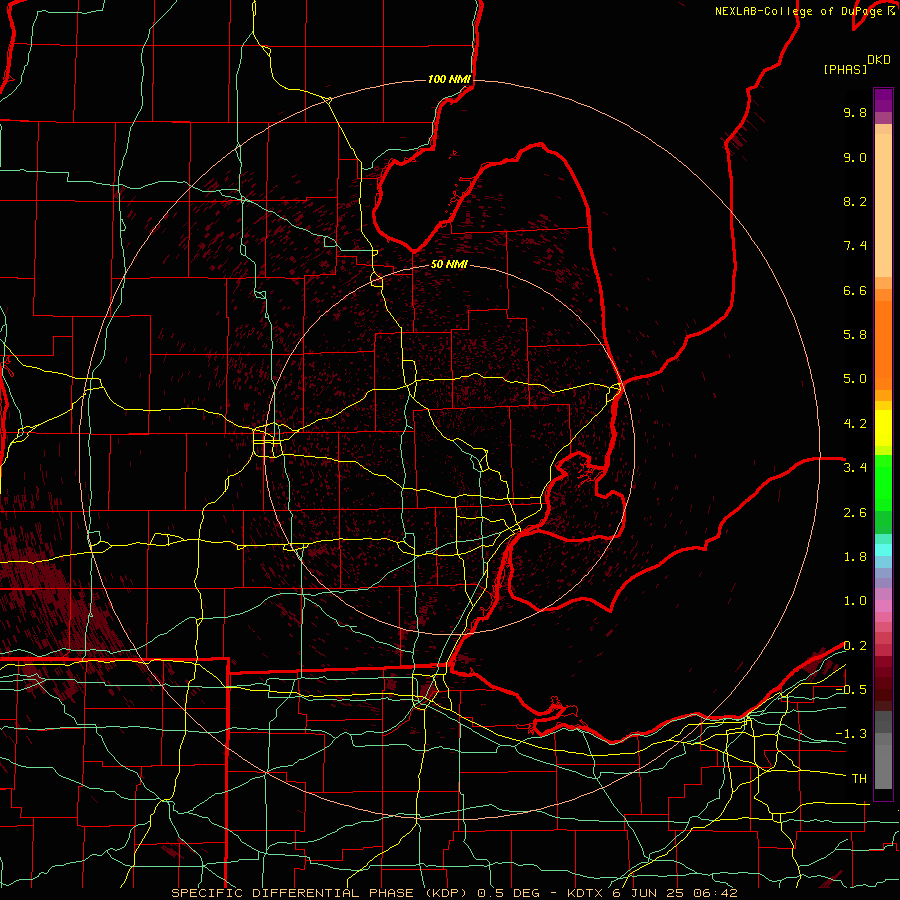The height and width of the screenshot is (900, 900).
Task: Select the 9.0 scale value
Action: (x=855, y=157)
